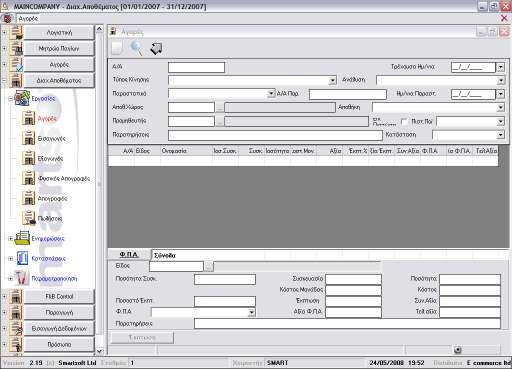Open the Παραστατικό dropdown
The image size is (512, 369).
pos(271,94)
